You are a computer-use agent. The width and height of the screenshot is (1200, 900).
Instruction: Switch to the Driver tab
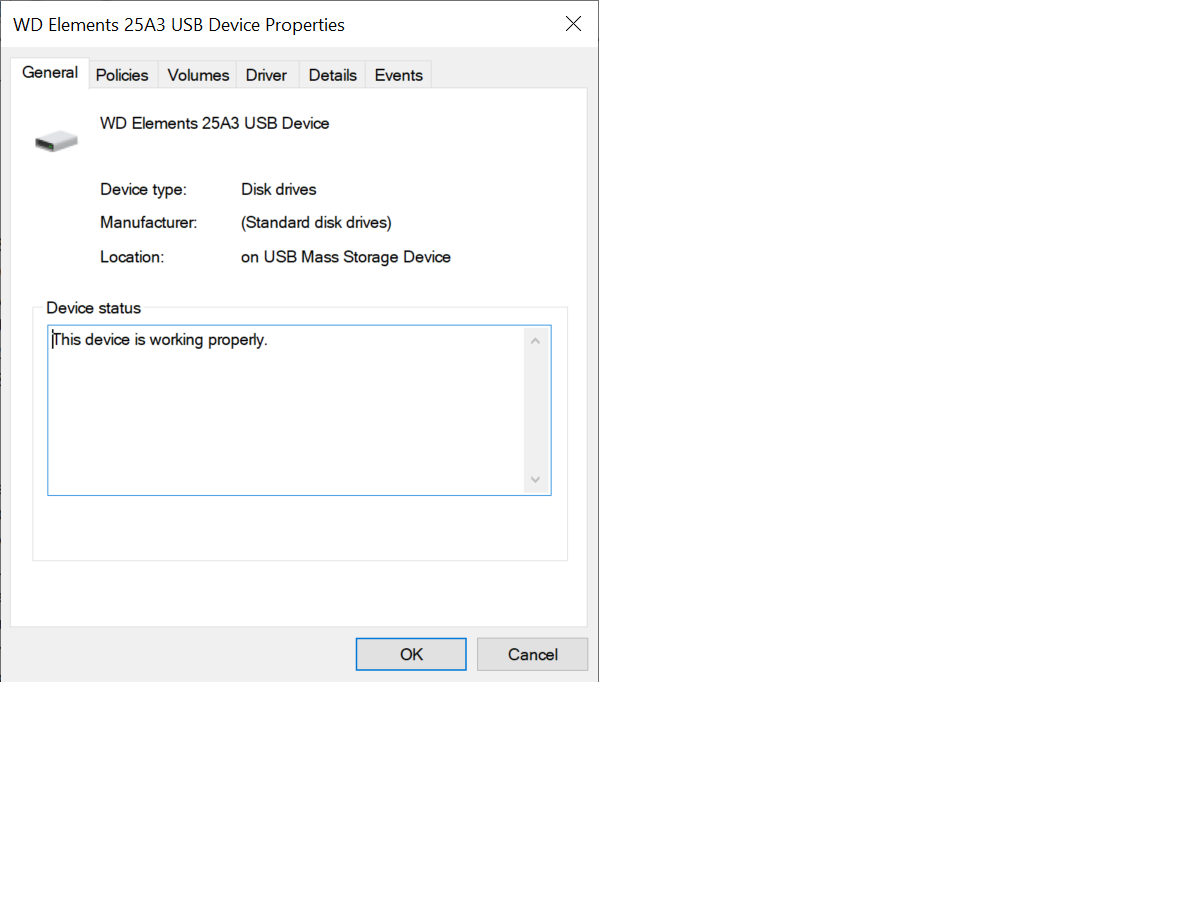(x=266, y=75)
